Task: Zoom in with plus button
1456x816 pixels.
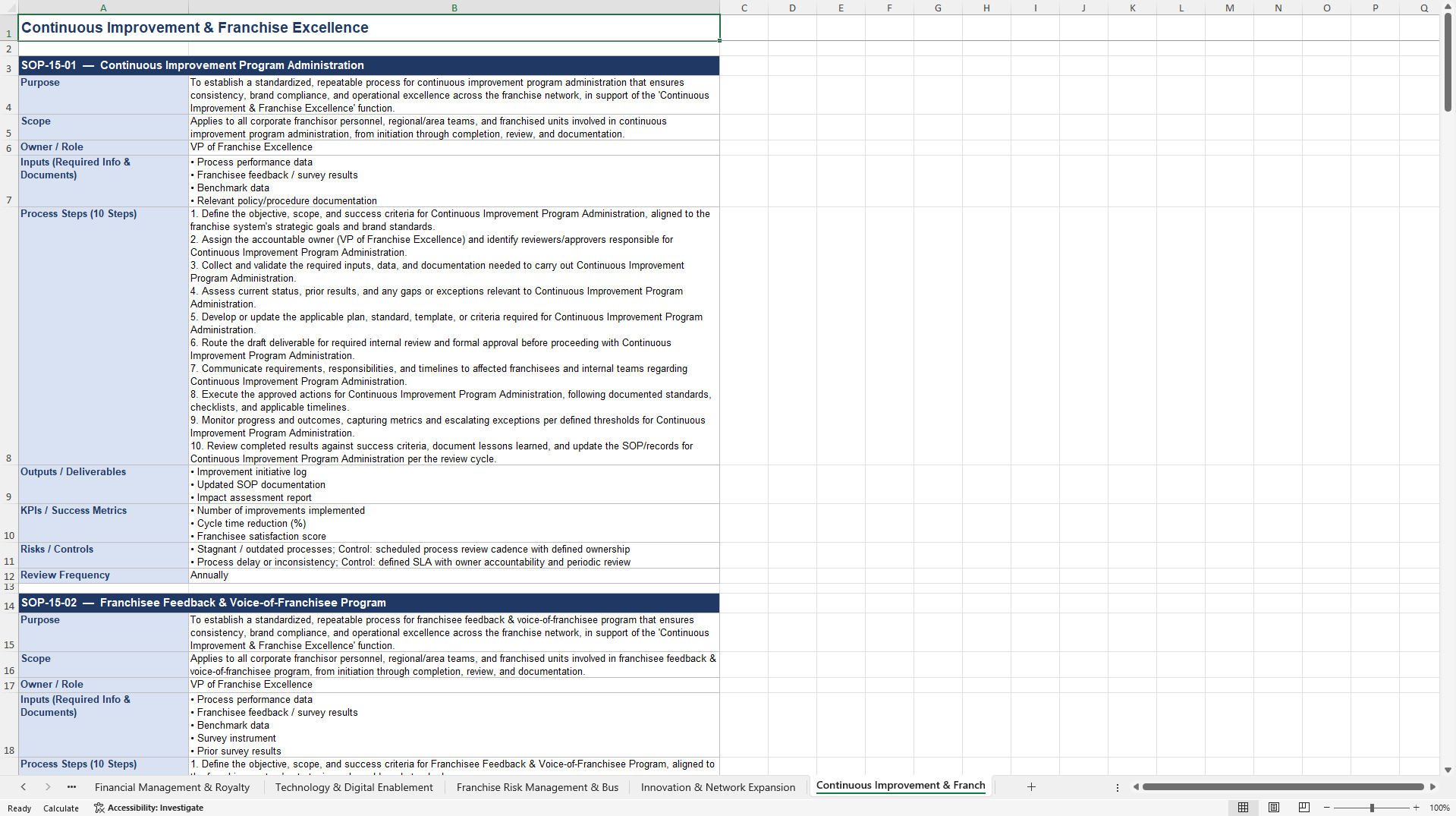Action: point(1416,808)
